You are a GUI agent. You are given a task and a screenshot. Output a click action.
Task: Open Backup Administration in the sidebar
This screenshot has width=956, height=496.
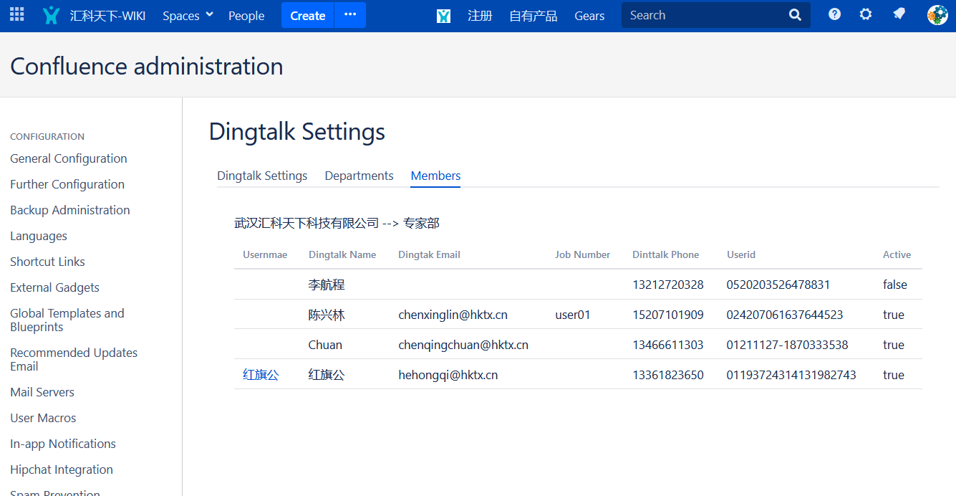(70, 210)
